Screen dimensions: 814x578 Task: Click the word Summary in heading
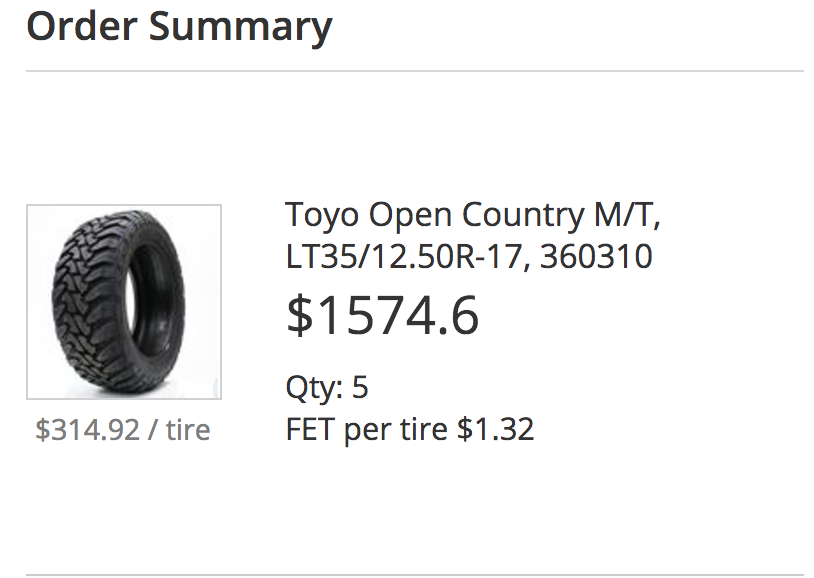click(240, 28)
